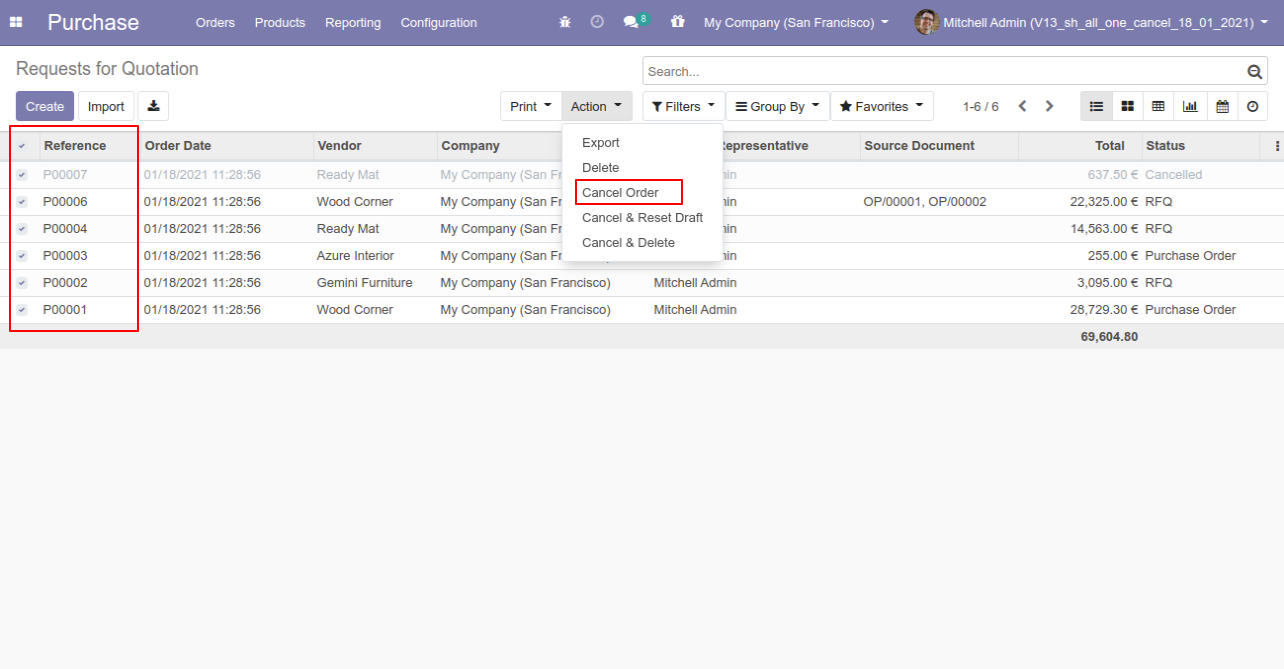Uncheck the P00004 row checkbox
This screenshot has width=1284, height=669.
click(22, 229)
